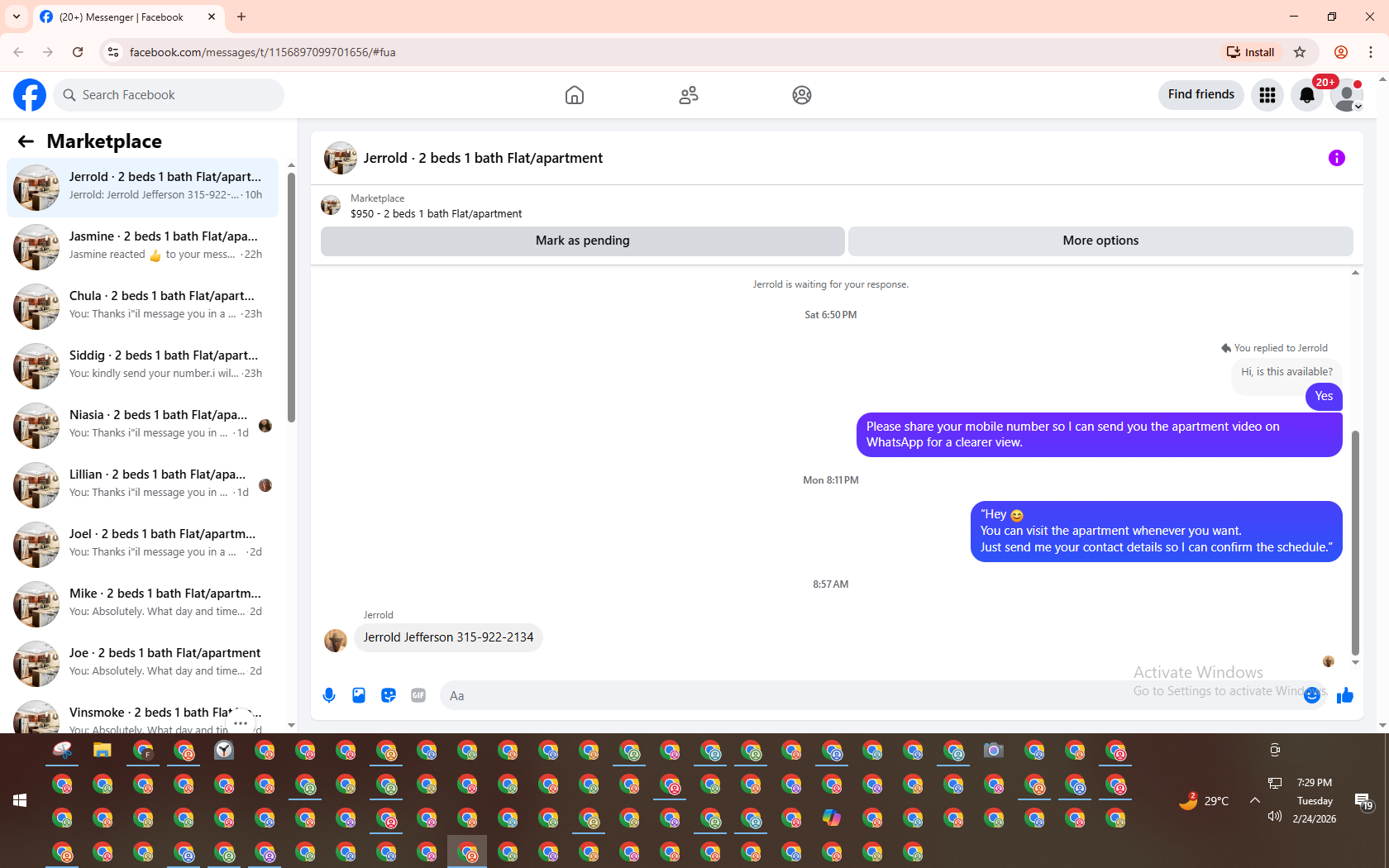Image resolution: width=1389 pixels, height=868 pixels.
Task: Click the Aa message input field
Action: pyautogui.click(x=868, y=695)
